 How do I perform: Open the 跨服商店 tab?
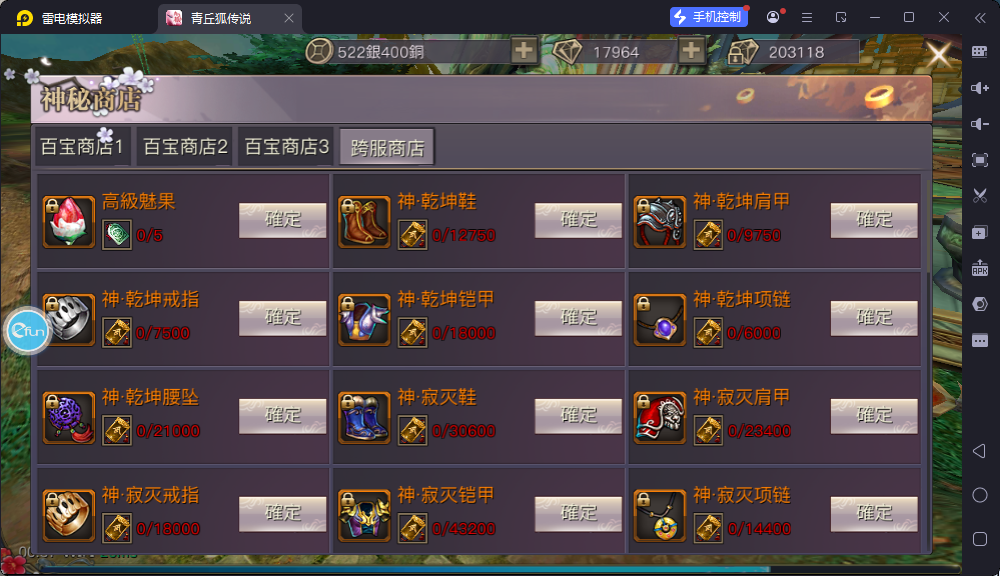[387, 147]
